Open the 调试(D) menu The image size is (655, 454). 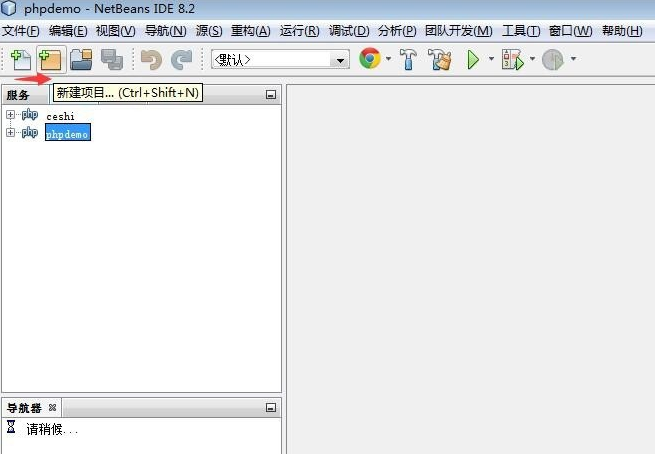(349, 31)
